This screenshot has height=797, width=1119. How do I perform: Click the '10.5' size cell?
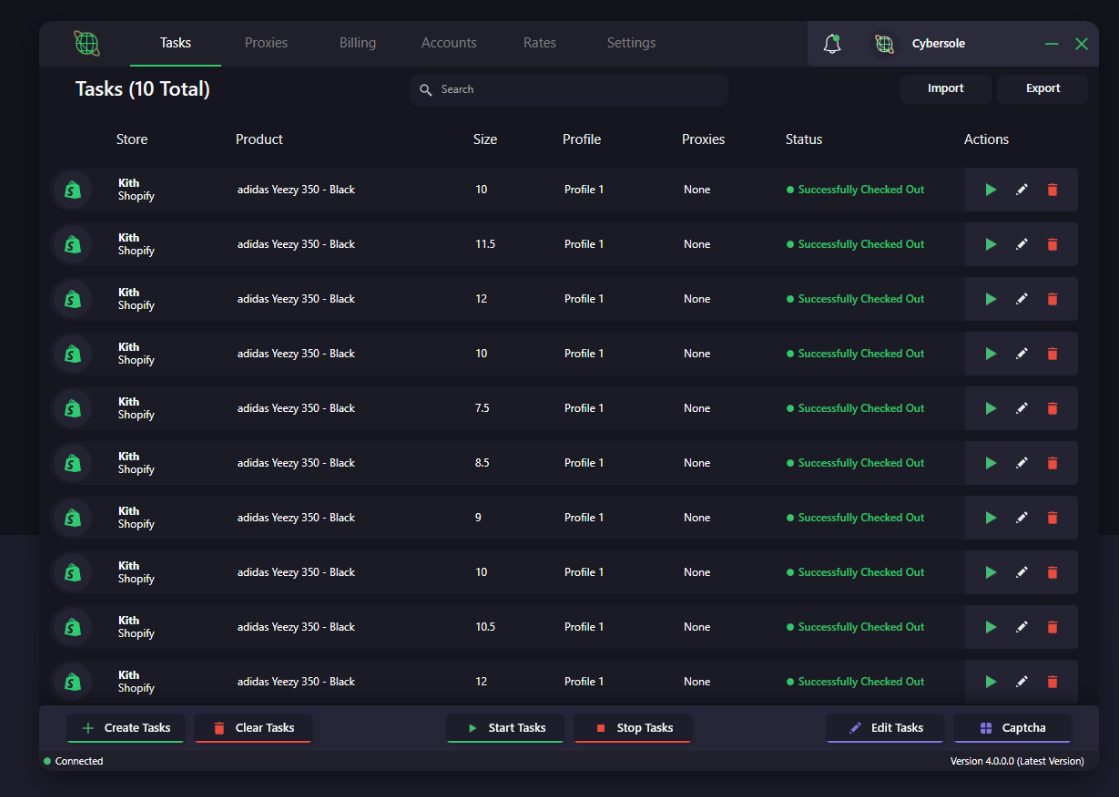pos(485,627)
